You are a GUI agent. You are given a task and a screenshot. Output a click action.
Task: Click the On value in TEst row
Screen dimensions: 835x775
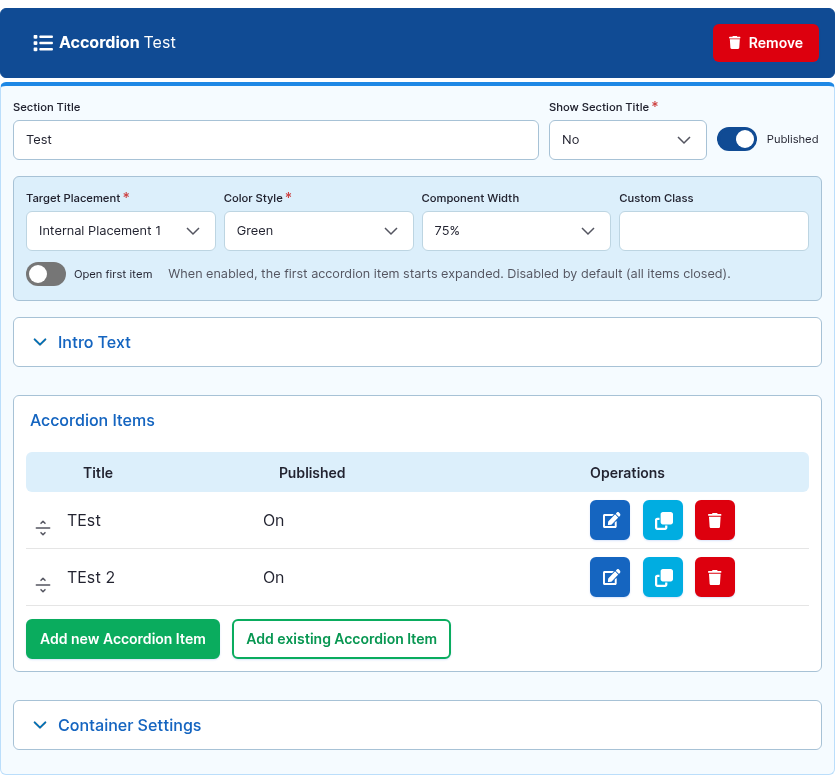click(273, 520)
